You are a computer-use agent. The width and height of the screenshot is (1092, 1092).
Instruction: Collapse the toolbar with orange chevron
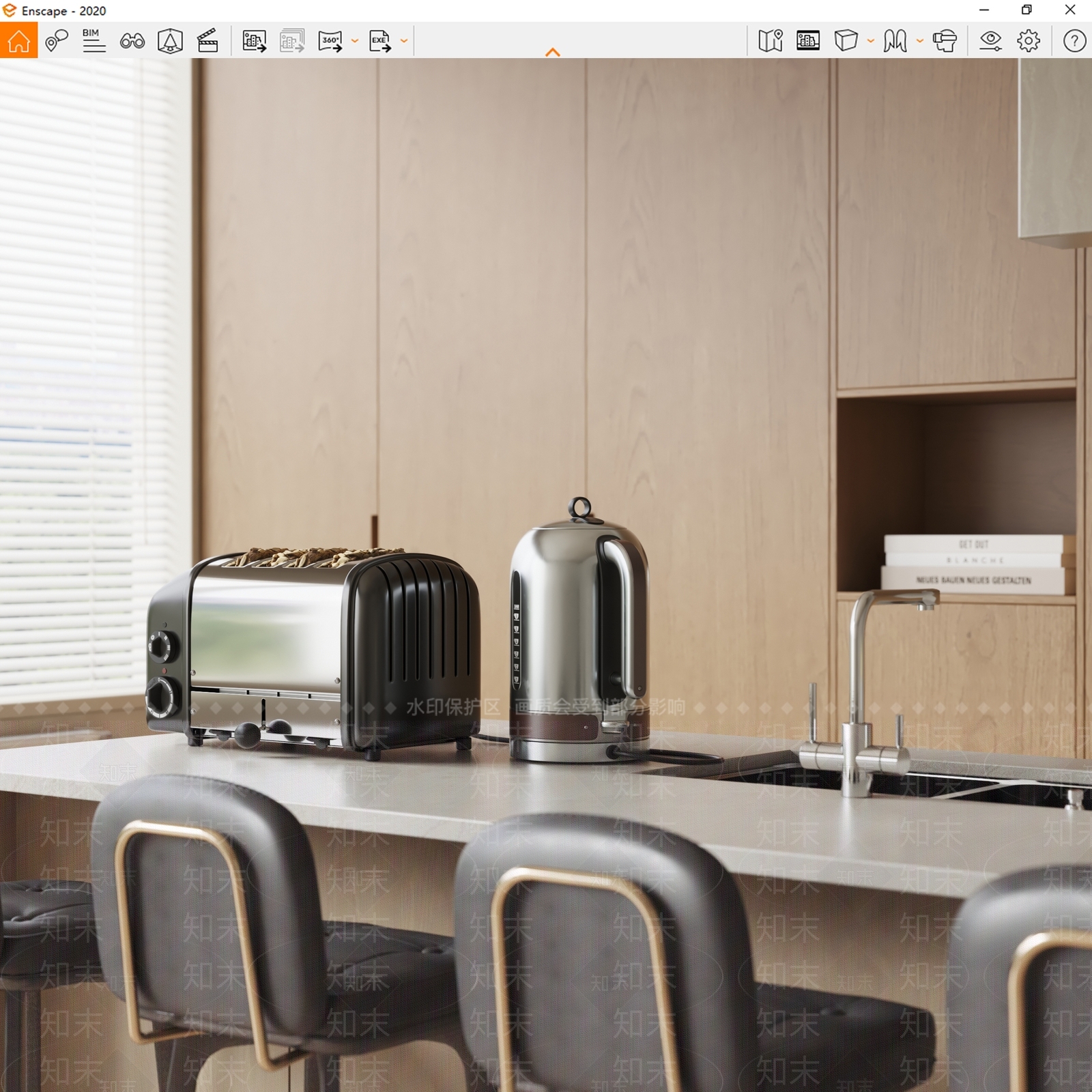[553, 52]
